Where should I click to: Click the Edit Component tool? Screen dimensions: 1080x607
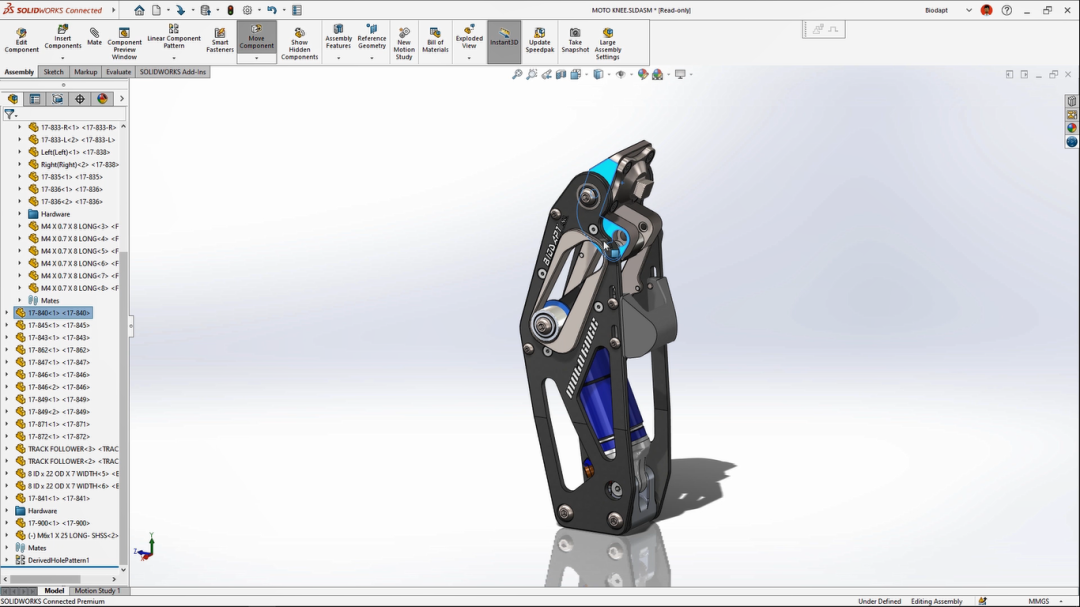click(x=21, y=41)
